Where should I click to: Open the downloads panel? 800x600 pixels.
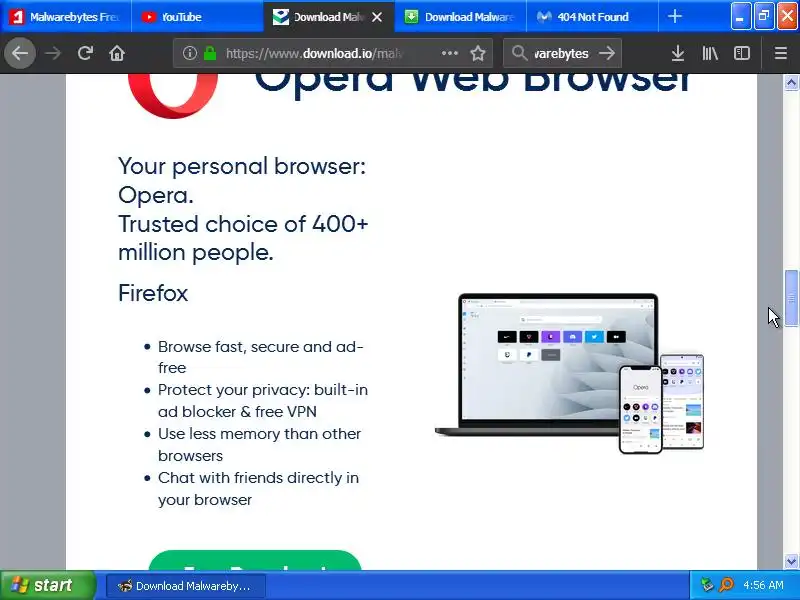[x=678, y=53]
